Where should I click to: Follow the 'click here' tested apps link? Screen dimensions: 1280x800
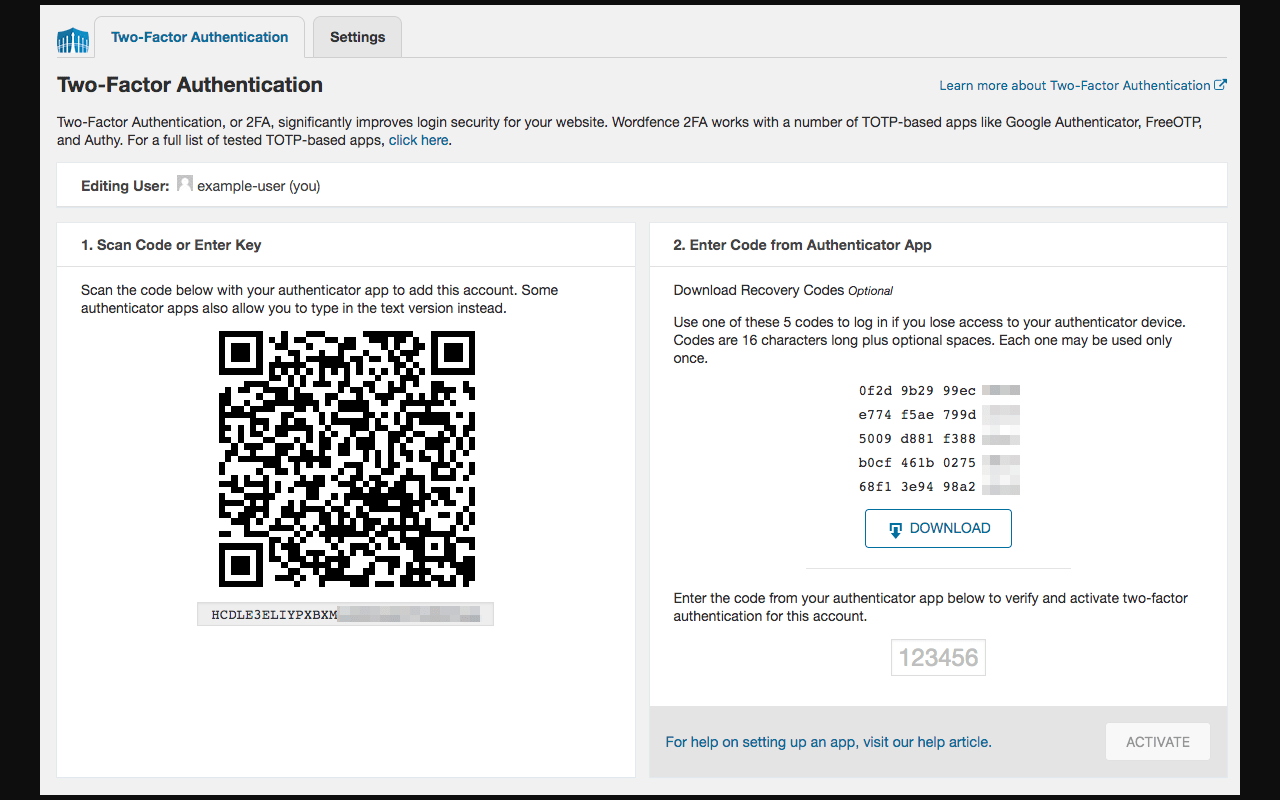tap(418, 141)
